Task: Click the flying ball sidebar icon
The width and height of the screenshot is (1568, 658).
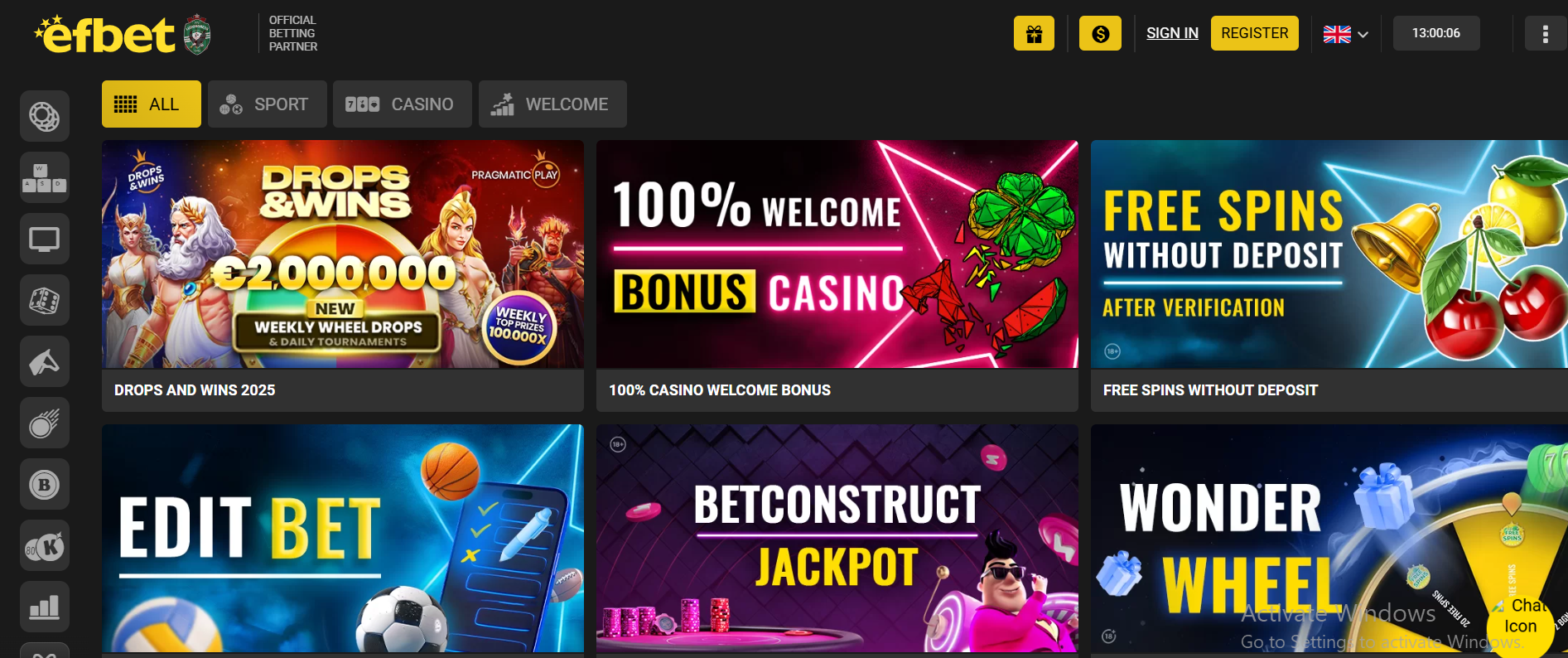Action: 45,423
